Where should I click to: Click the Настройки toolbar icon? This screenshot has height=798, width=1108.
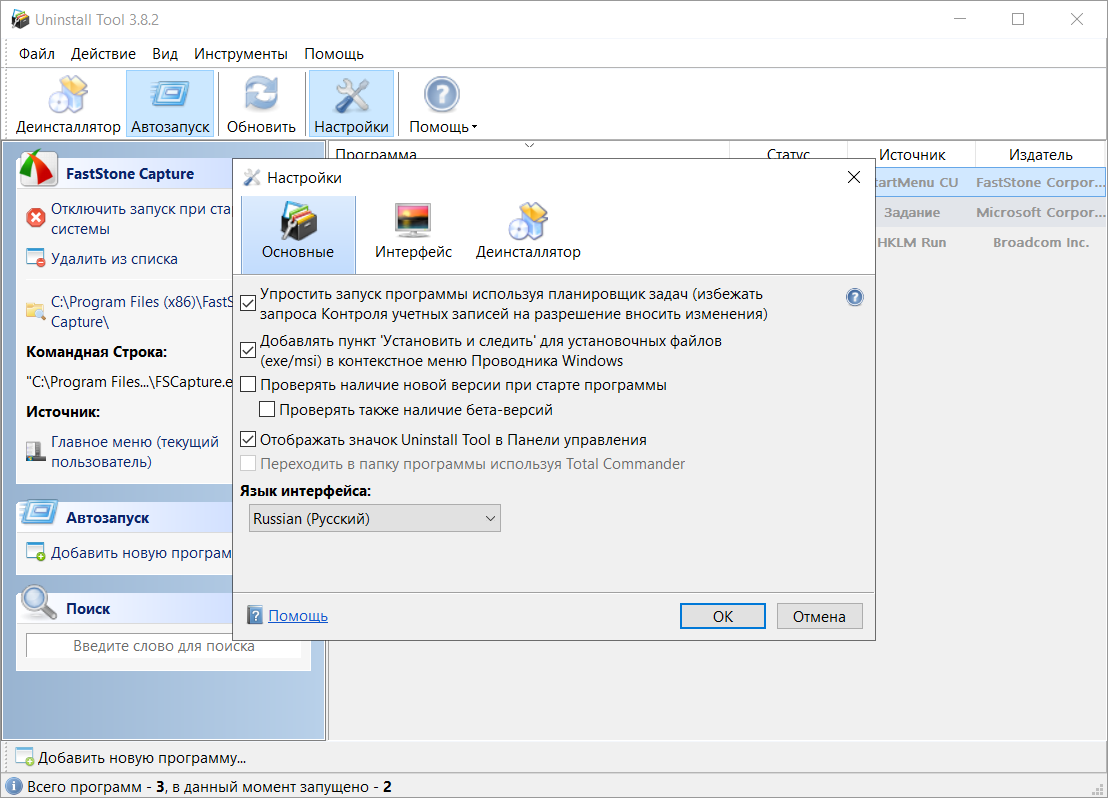pos(351,104)
